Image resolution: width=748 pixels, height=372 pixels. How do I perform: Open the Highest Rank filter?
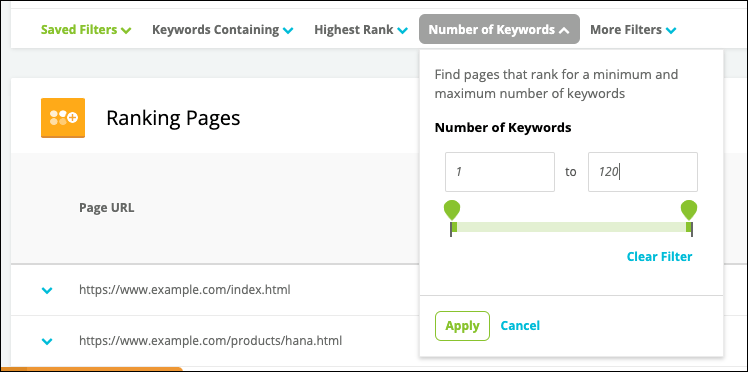click(361, 30)
